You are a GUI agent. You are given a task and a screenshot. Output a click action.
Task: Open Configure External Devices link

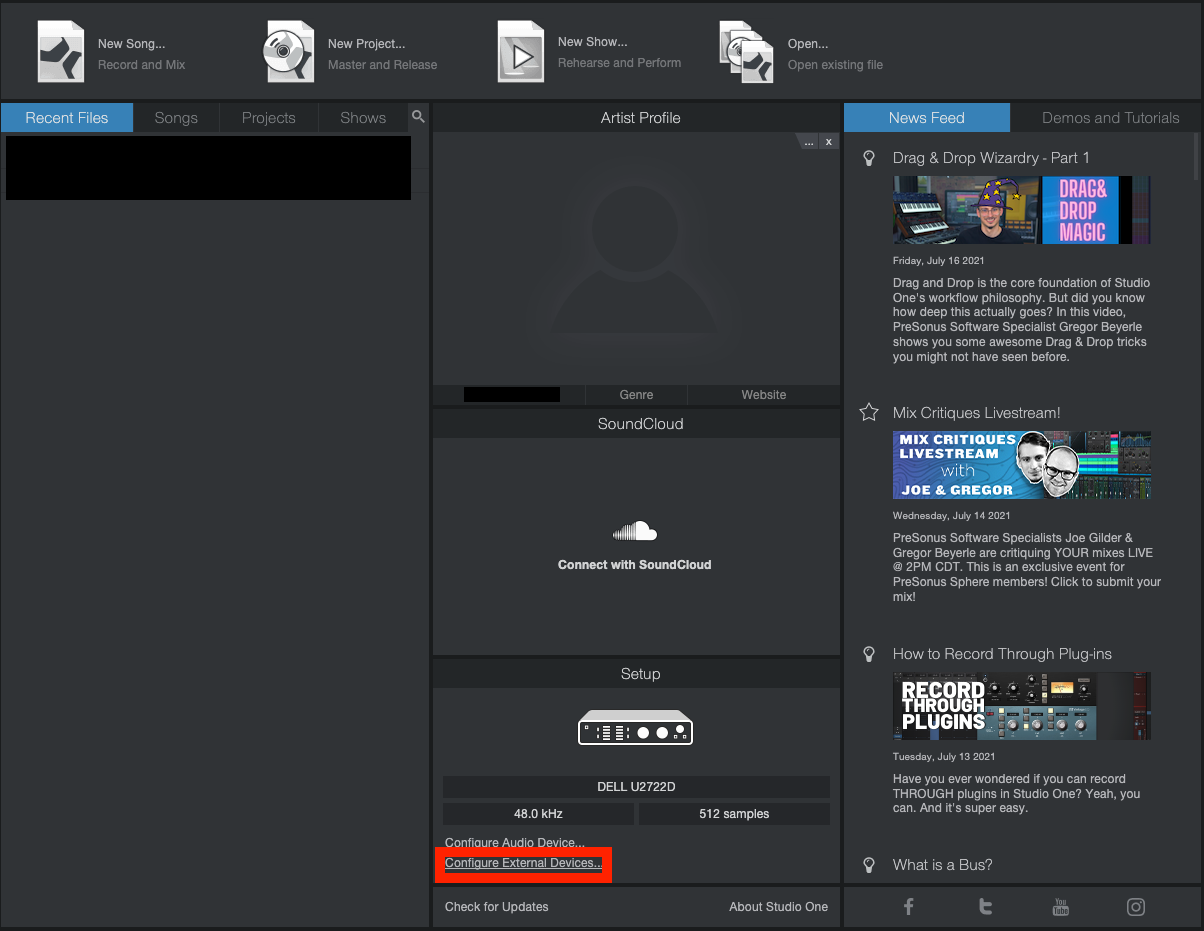click(523, 863)
